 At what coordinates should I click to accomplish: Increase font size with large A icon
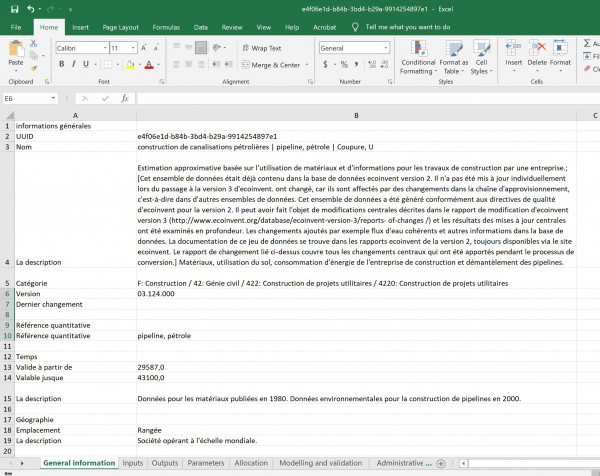tap(143, 48)
